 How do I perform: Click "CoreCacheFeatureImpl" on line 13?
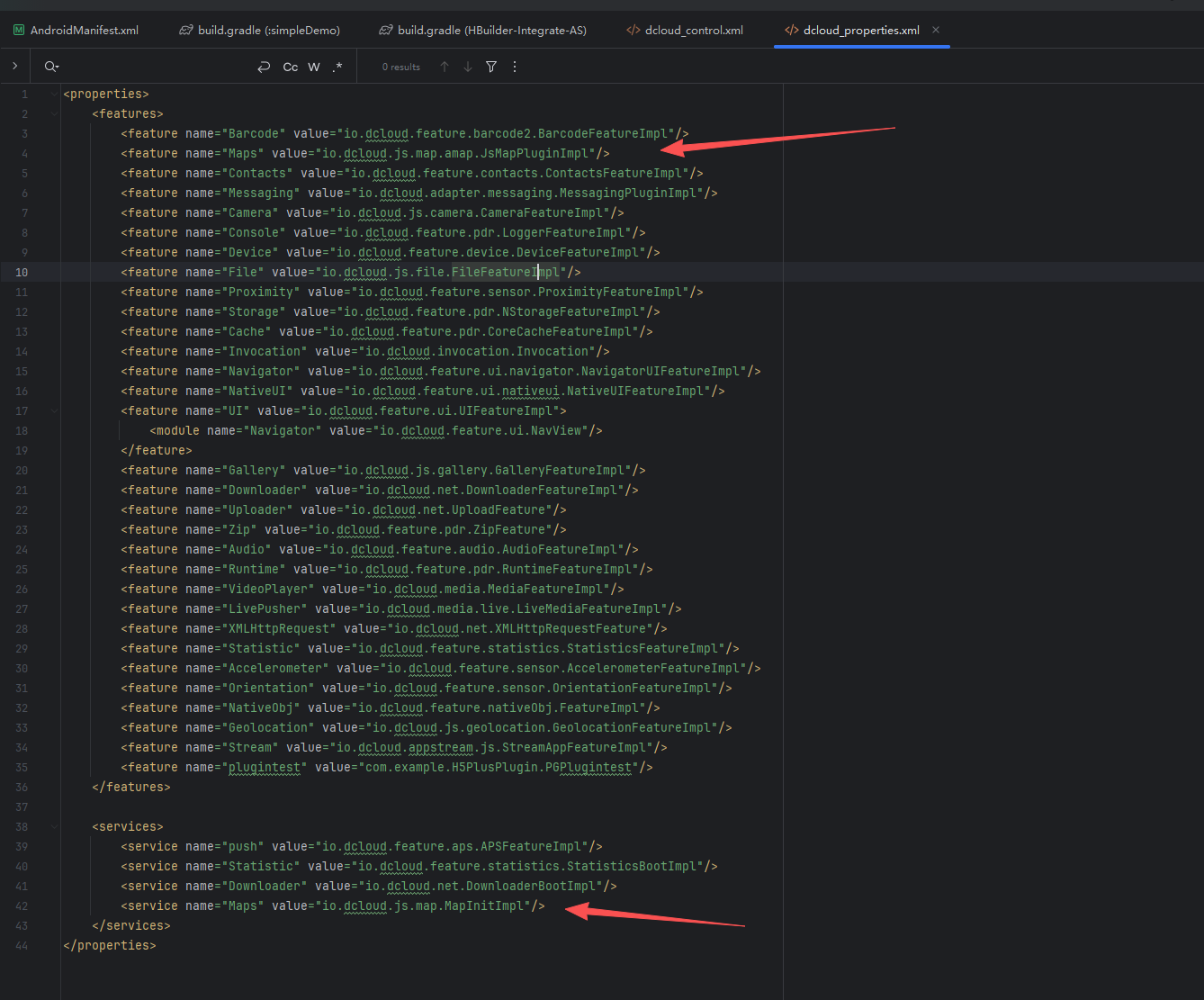(560, 331)
